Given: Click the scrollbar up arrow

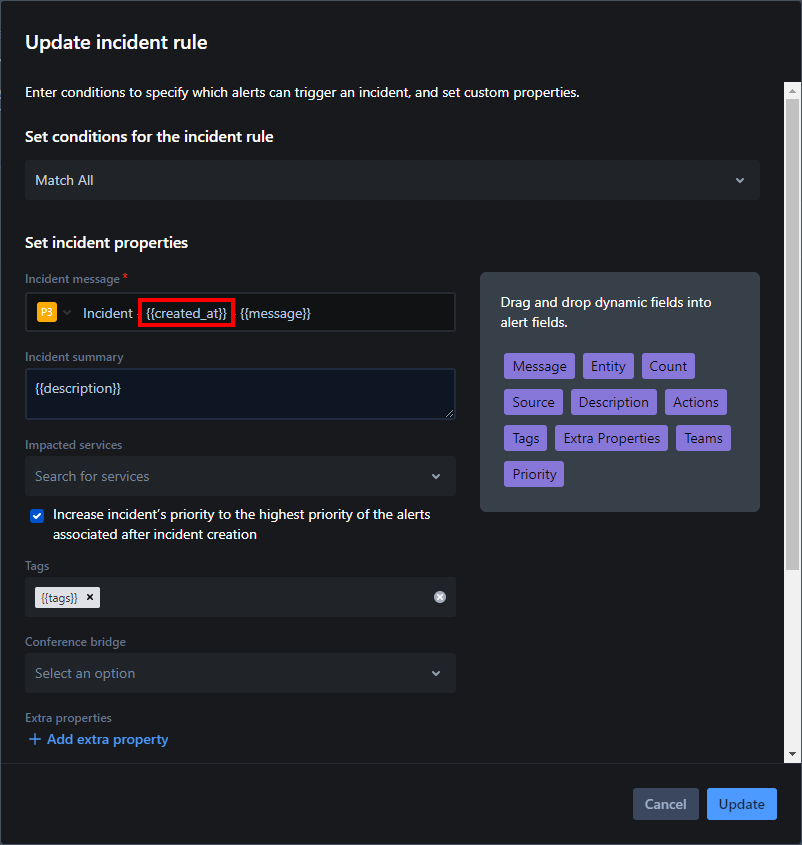Looking at the screenshot, I should tap(792, 91).
